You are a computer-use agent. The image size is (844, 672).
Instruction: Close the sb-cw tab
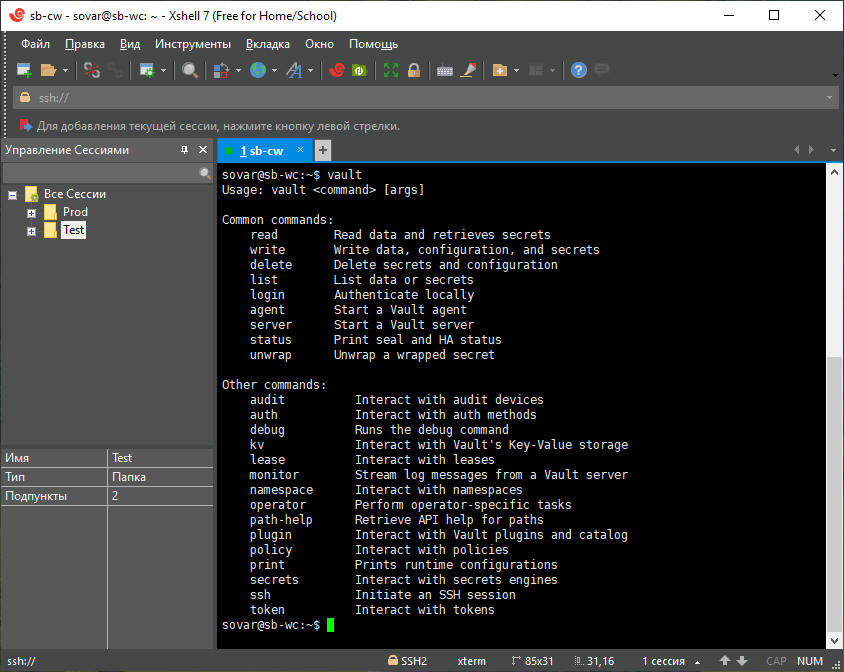click(x=300, y=150)
